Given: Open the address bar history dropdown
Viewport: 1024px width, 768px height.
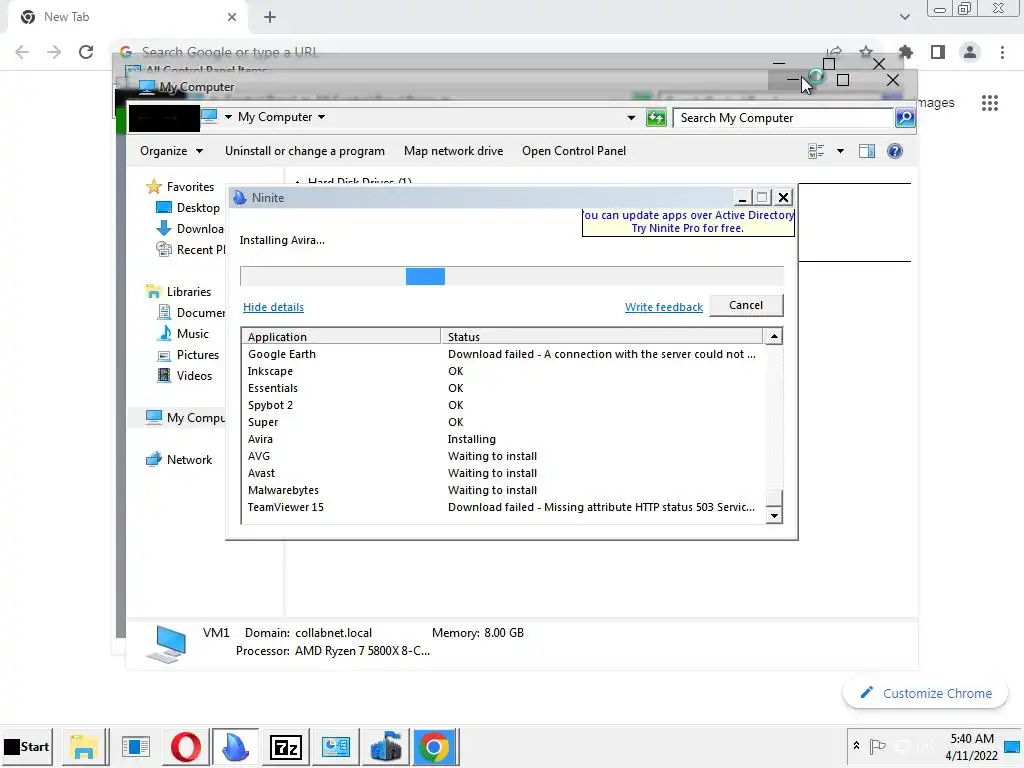Looking at the screenshot, I should click(x=631, y=118).
